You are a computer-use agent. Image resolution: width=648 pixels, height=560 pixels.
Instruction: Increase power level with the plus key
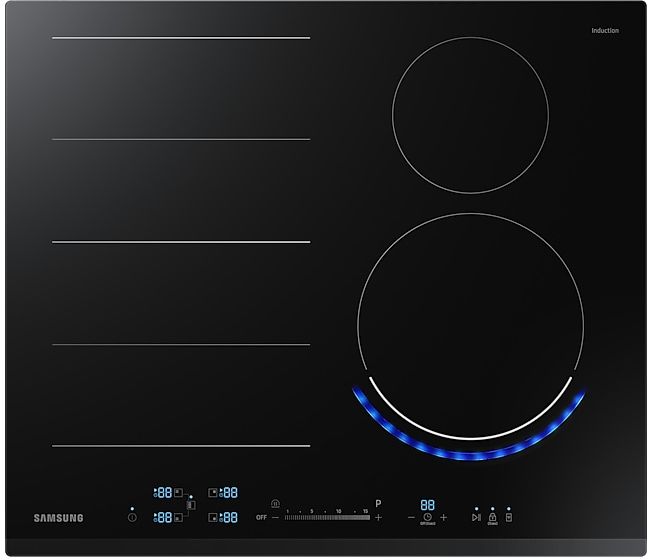click(378, 517)
